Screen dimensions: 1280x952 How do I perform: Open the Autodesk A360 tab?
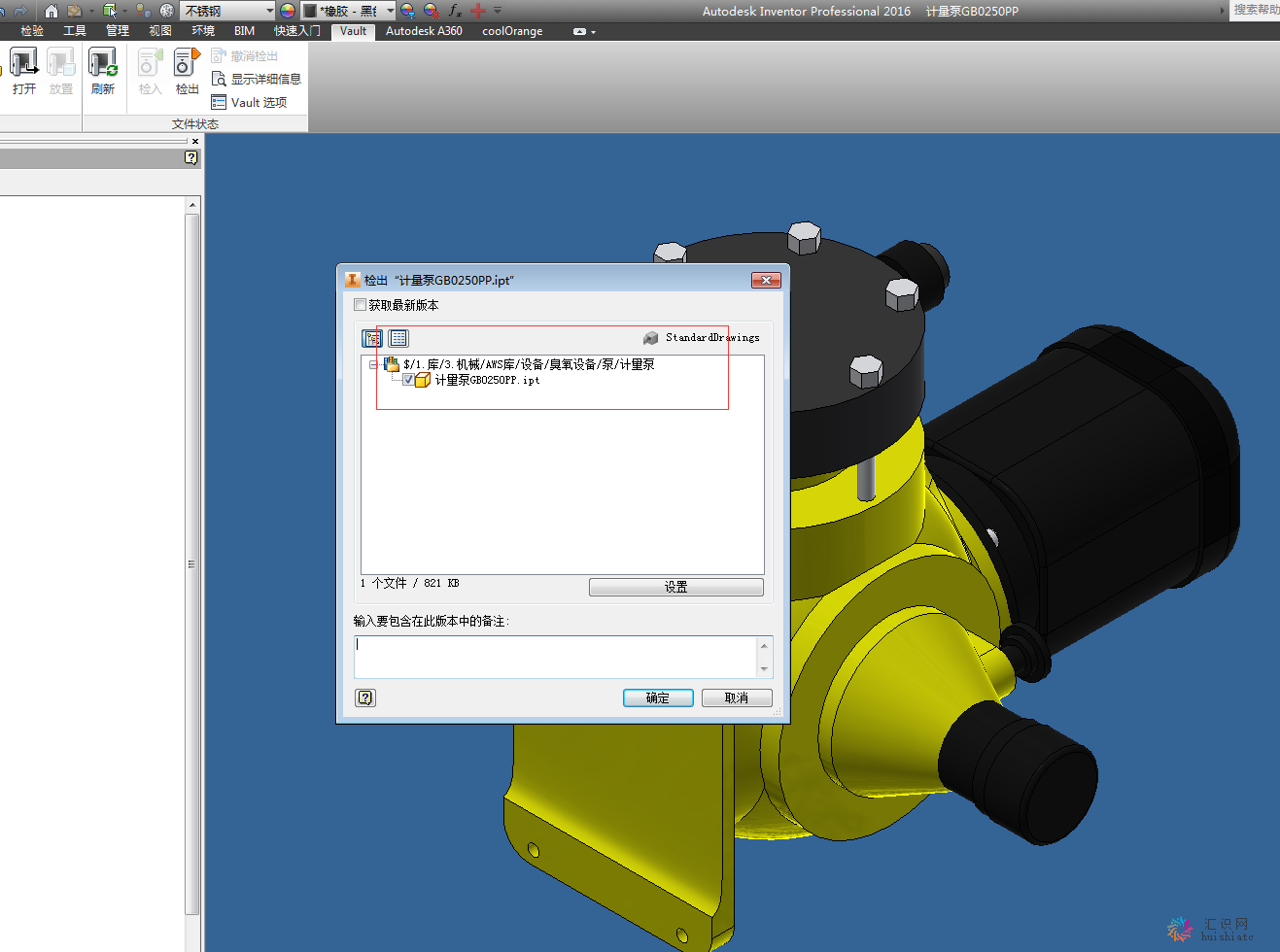pyautogui.click(x=424, y=31)
